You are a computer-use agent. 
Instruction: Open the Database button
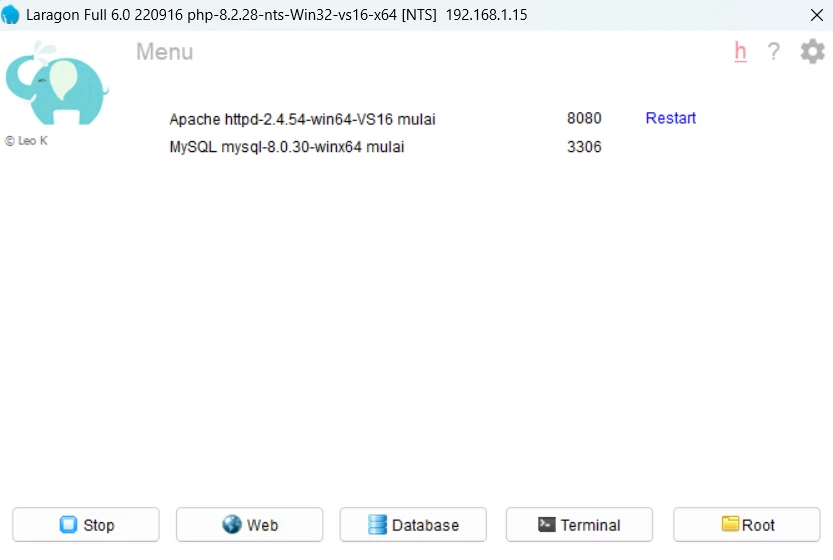click(413, 524)
